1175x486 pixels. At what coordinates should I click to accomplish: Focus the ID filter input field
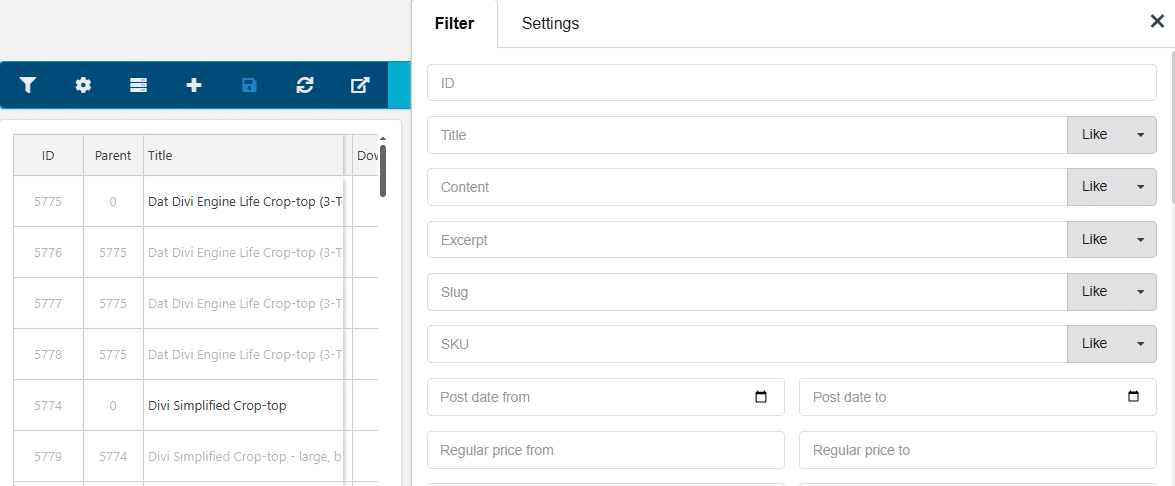tap(791, 82)
